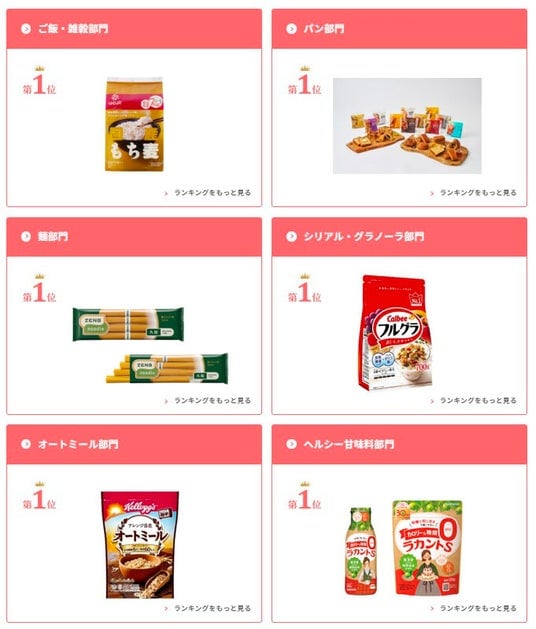Click the arrow icon beside シリアル・グラノーラ部門

291,237
